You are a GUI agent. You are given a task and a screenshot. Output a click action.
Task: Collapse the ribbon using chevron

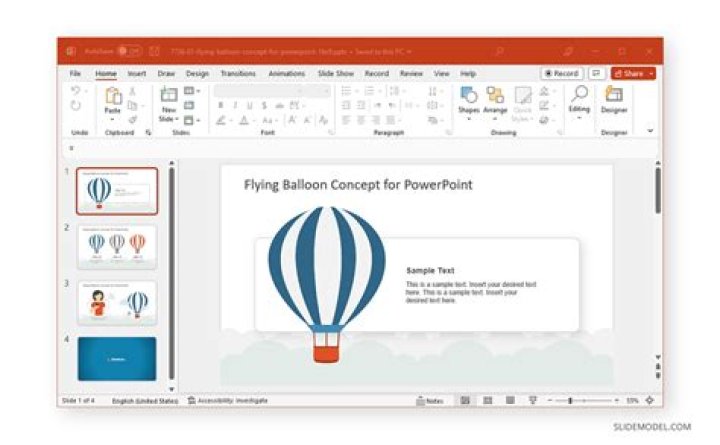coord(650,131)
